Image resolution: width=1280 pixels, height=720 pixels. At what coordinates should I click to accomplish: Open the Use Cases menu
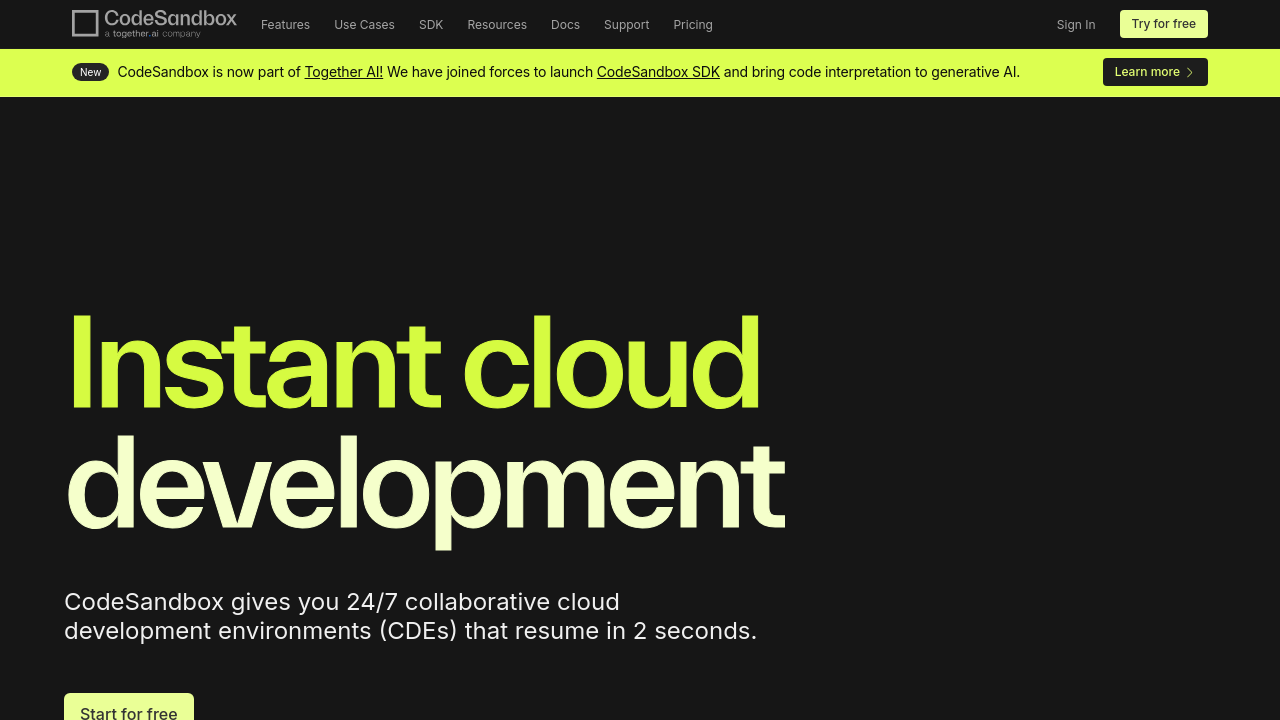click(x=364, y=25)
